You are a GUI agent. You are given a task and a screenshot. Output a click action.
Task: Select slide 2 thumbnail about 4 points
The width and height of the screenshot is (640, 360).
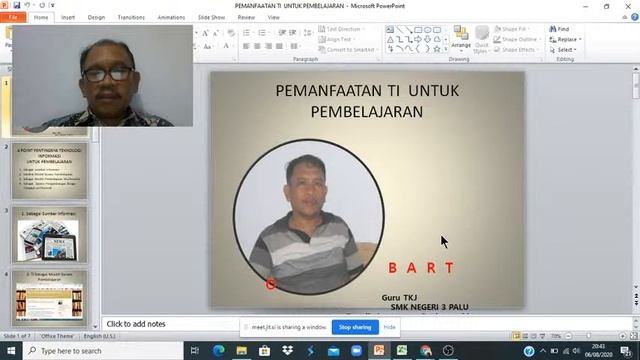coord(49,171)
